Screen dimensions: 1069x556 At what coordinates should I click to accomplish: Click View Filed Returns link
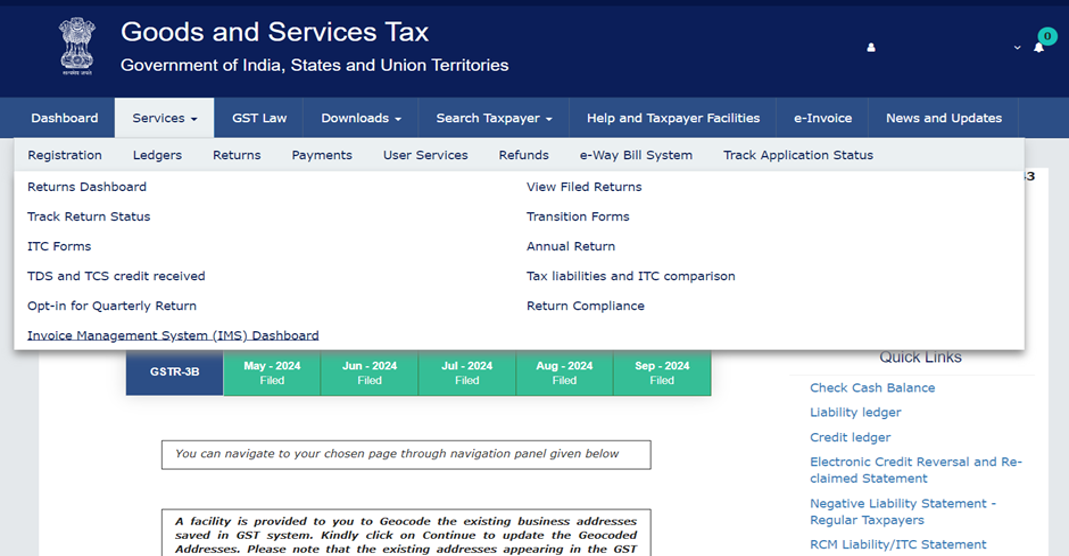(x=584, y=187)
